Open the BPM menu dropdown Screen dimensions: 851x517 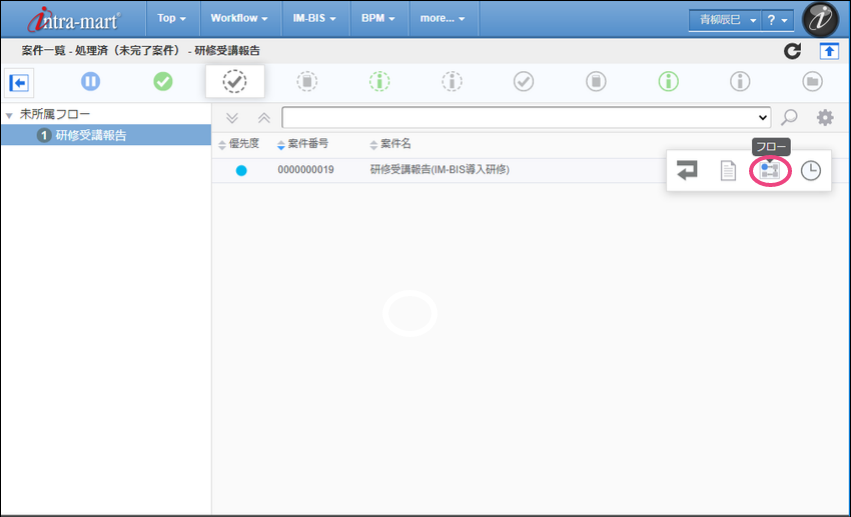click(378, 18)
